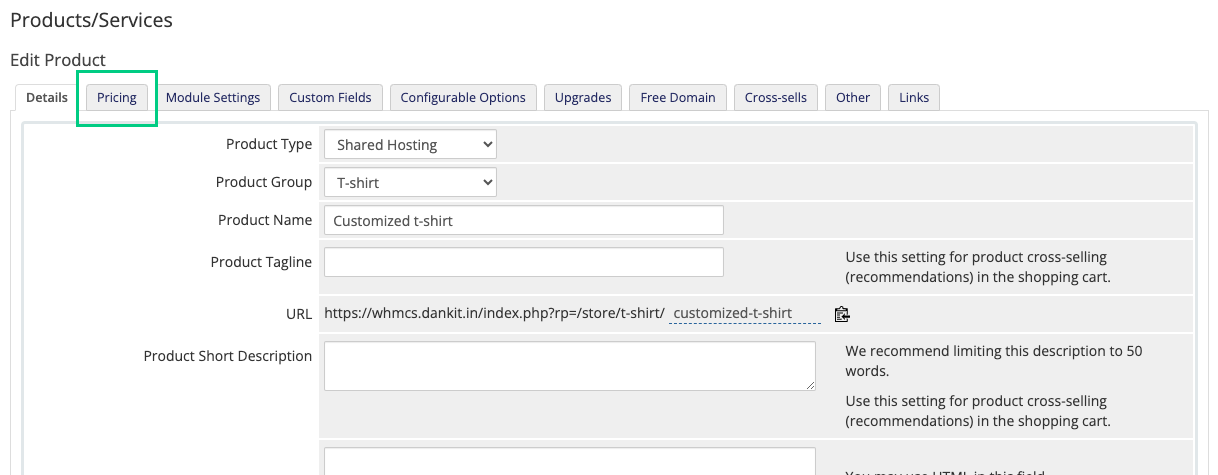The width and height of the screenshot is (1218, 475).
Task: Click the Product Group label
Action: (264, 182)
